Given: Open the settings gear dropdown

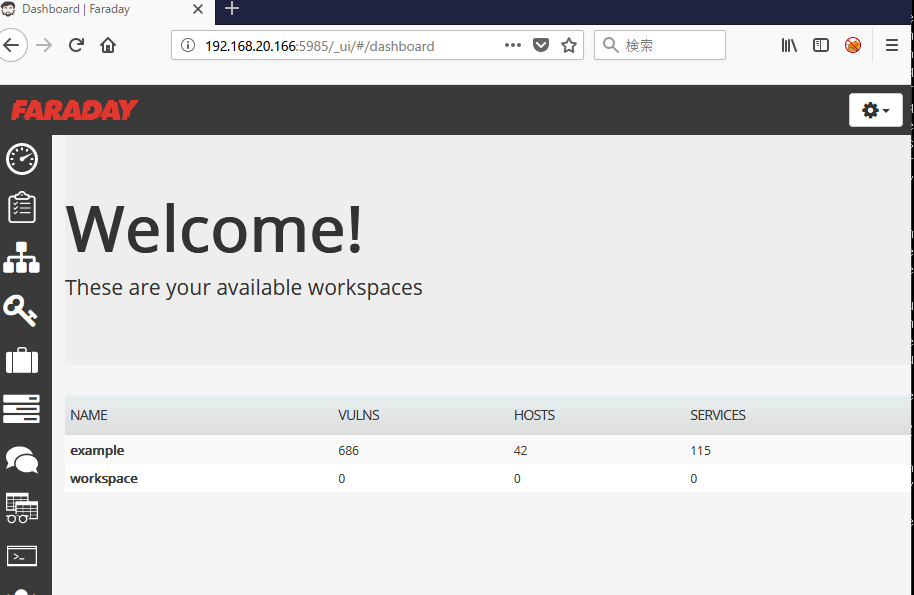Looking at the screenshot, I should point(876,110).
